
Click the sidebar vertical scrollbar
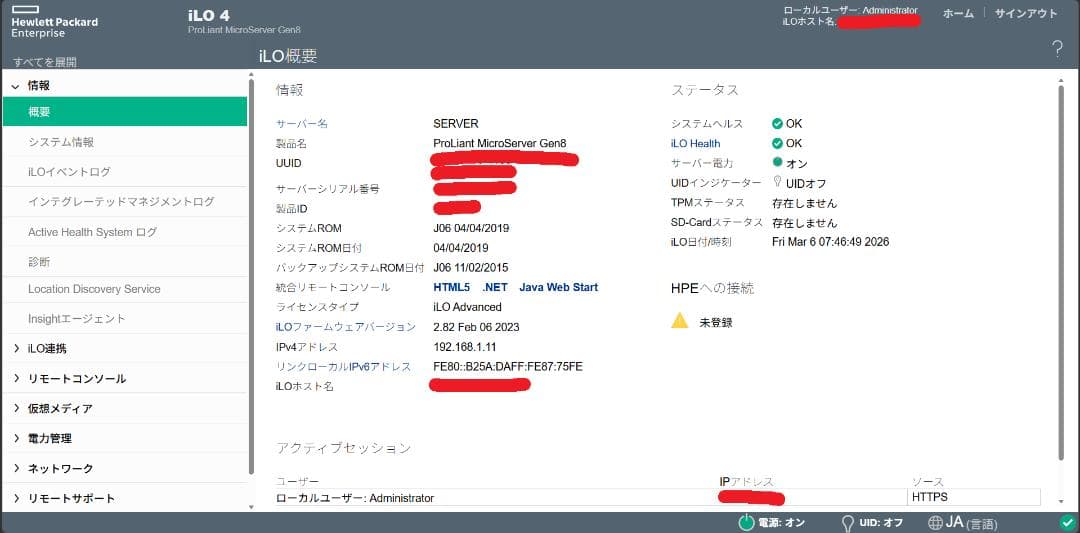click(x=252, y=275)
